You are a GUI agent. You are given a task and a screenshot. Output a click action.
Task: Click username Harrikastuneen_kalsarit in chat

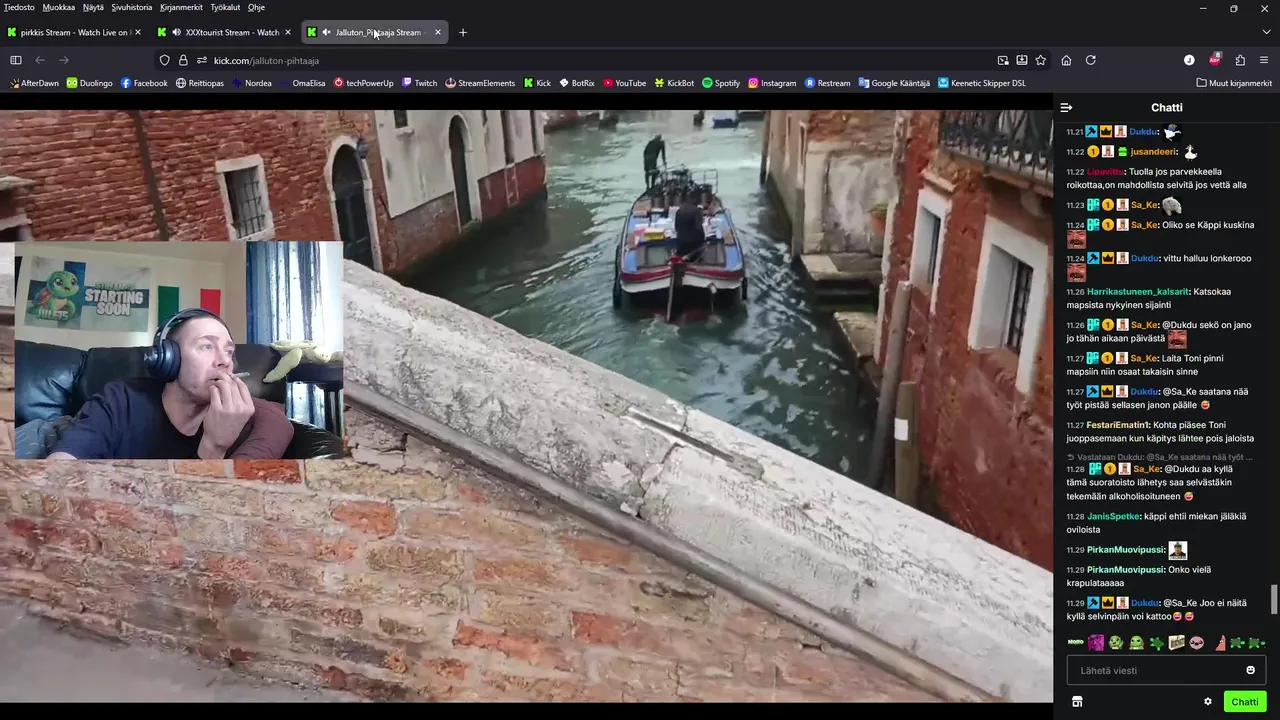[x=1138, y=292]
